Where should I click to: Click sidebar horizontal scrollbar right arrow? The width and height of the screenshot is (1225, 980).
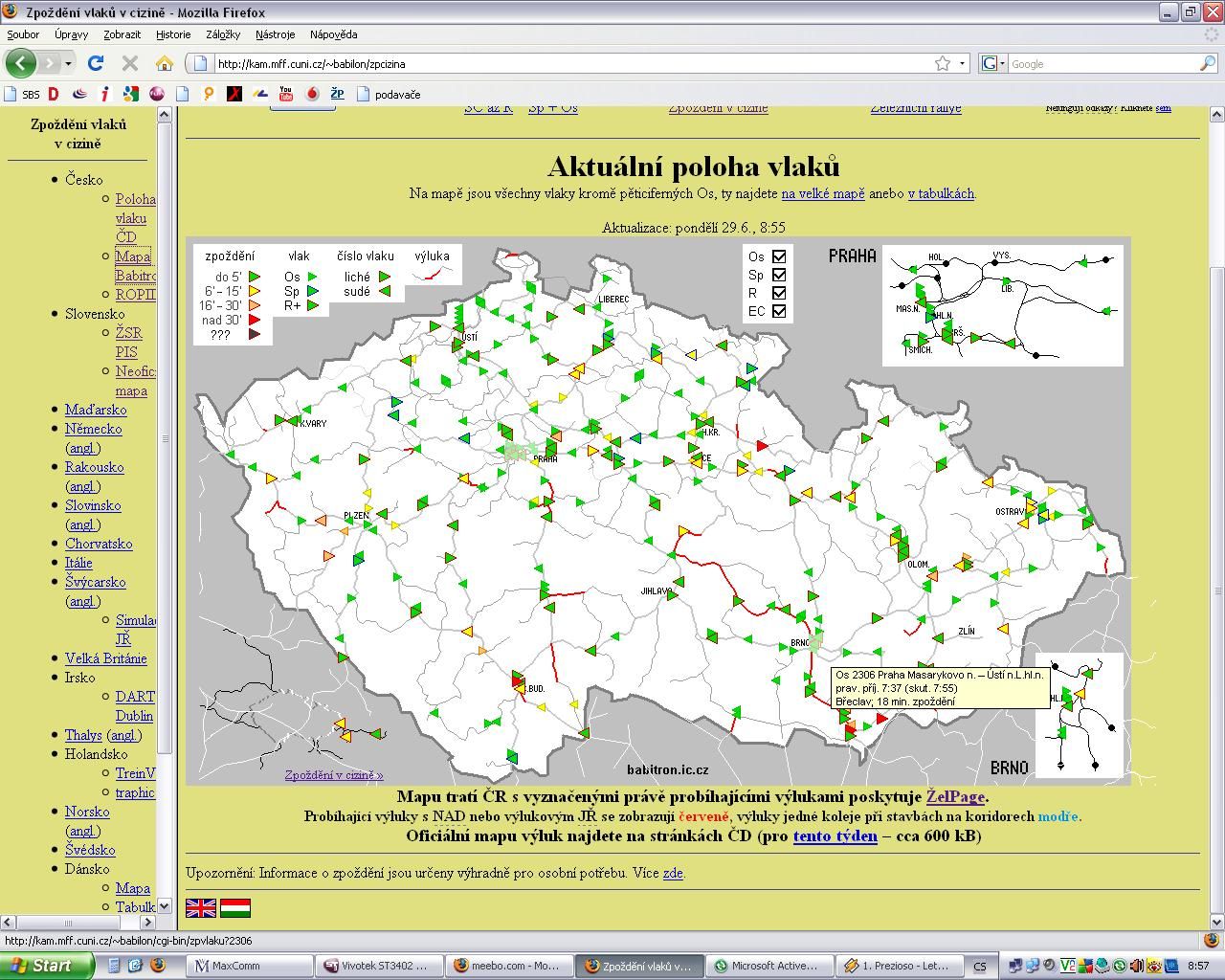[148, 922]
